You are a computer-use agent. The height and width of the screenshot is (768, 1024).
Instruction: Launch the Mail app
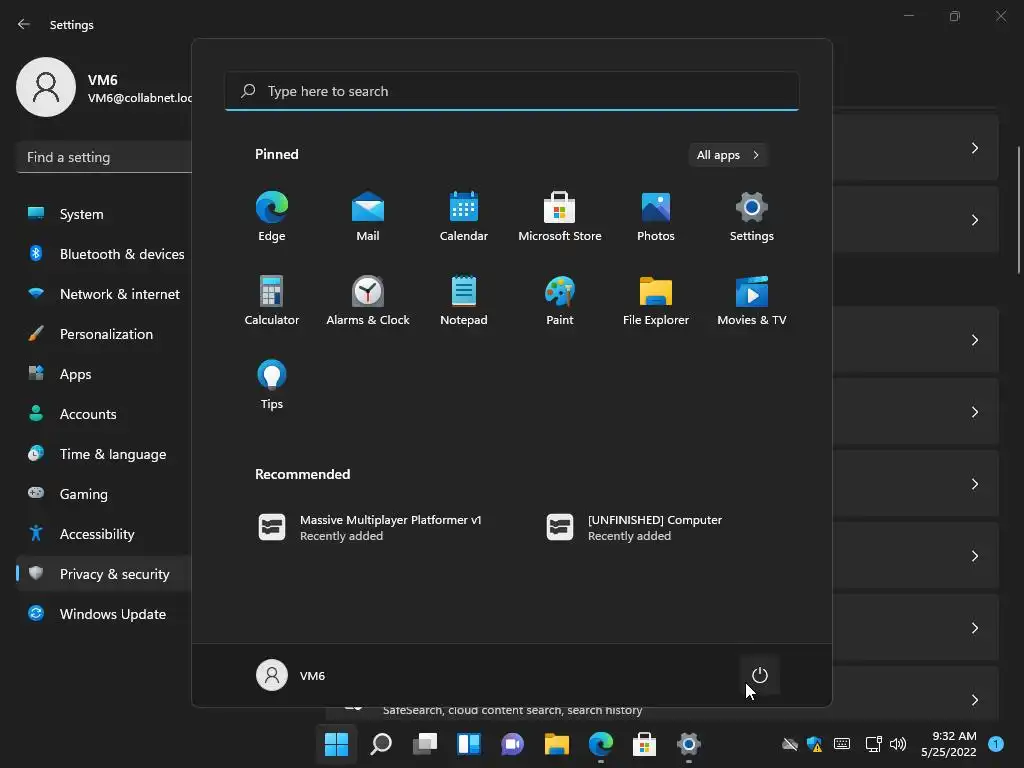click(x=368, y=216)
